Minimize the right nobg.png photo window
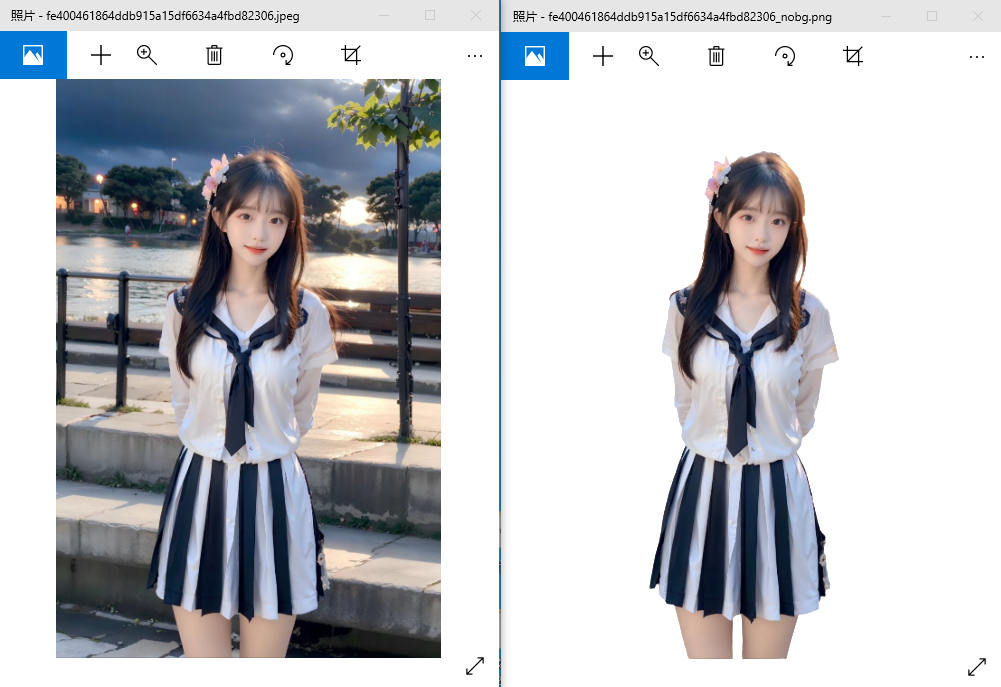This screenshot has width=1001, height=687. click(886, 16)
